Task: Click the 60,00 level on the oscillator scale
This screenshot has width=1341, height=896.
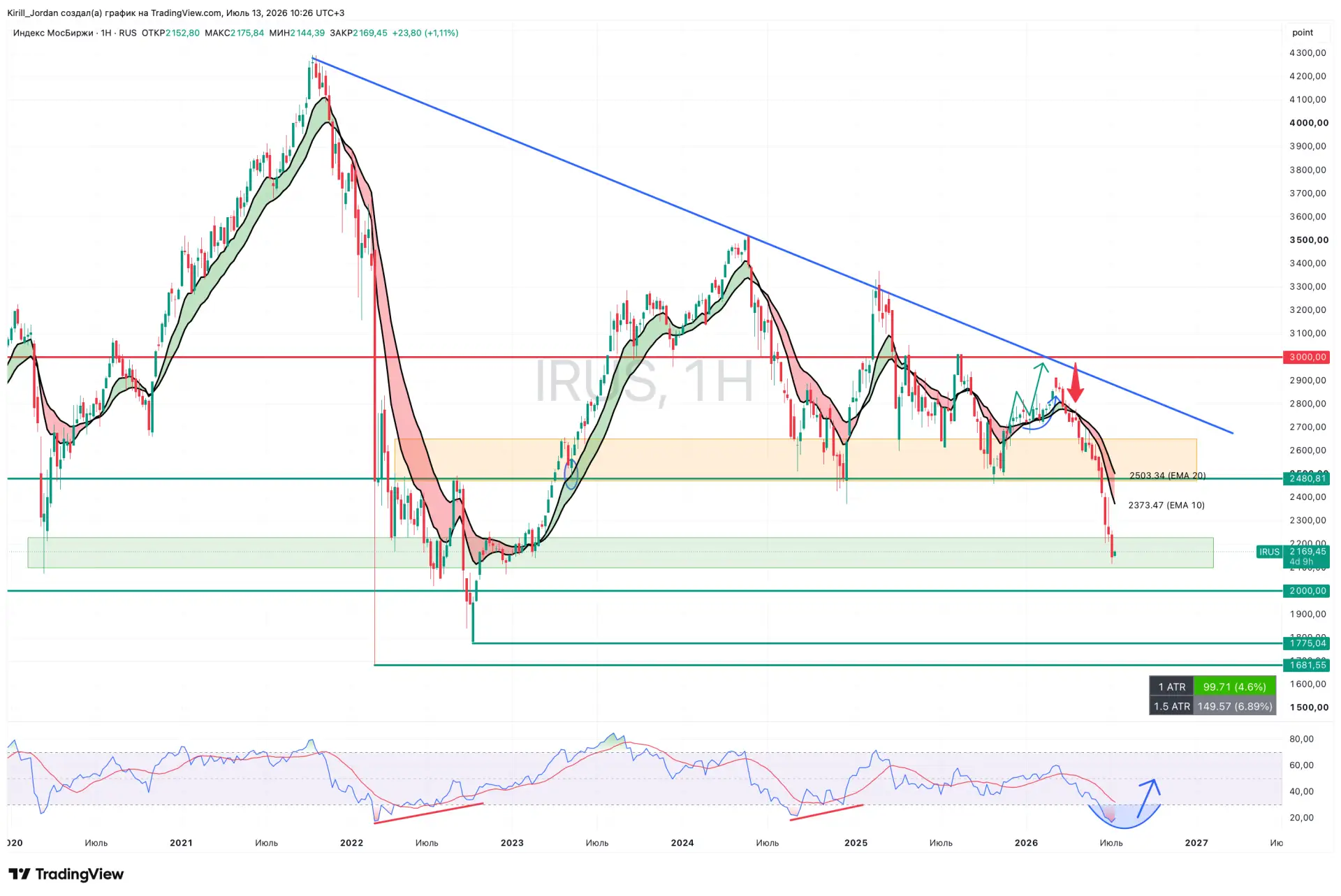Action: (1301, 765)
